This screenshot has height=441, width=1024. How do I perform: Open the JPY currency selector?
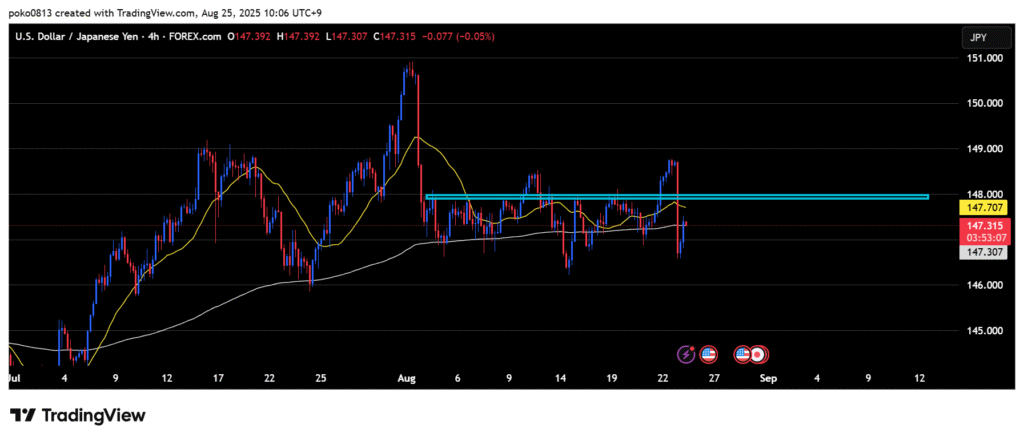click(975, 37)
